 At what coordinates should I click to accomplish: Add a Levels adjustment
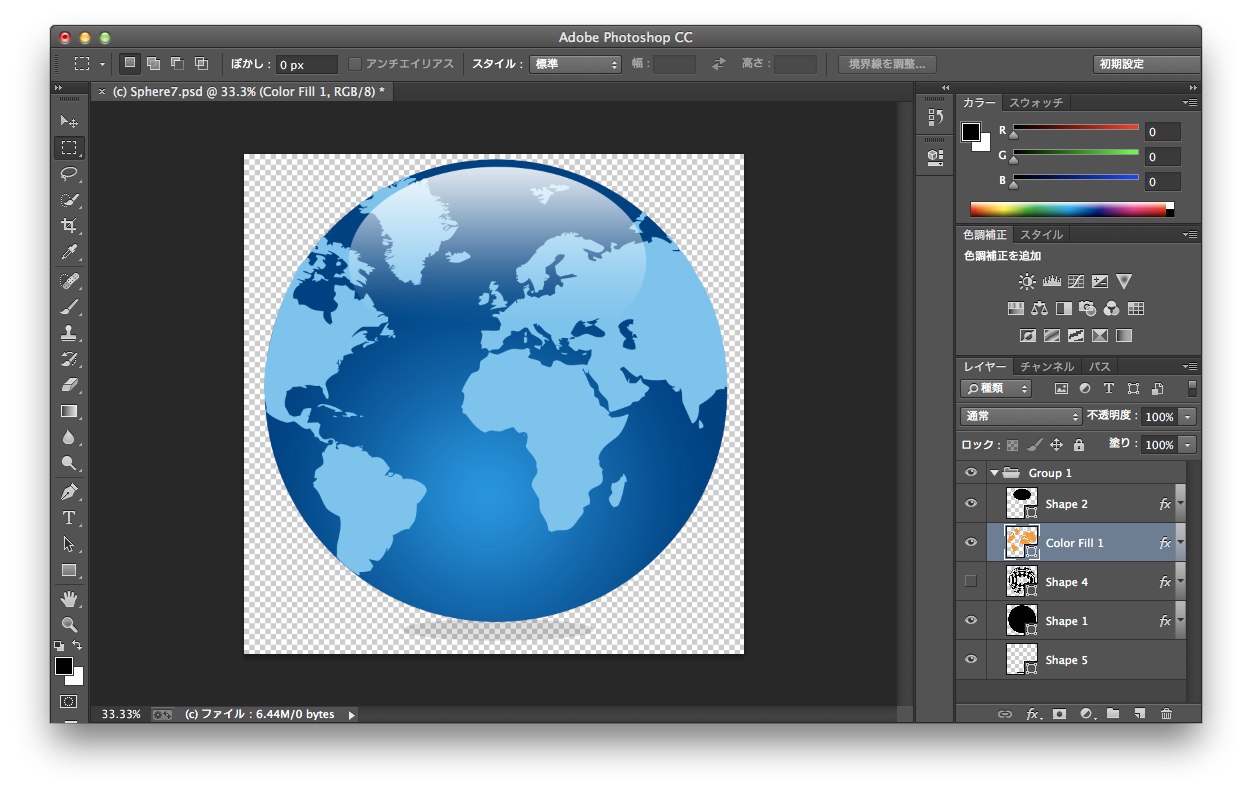coord(1051,282)
